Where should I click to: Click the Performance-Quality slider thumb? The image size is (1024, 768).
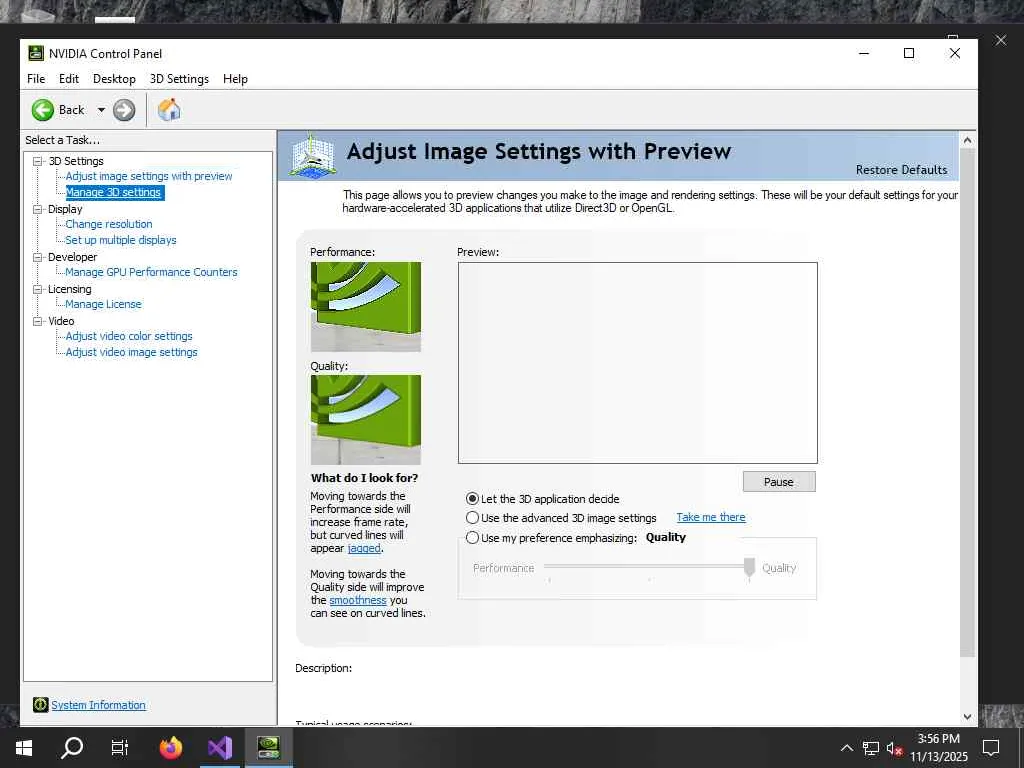coord(750,567)
